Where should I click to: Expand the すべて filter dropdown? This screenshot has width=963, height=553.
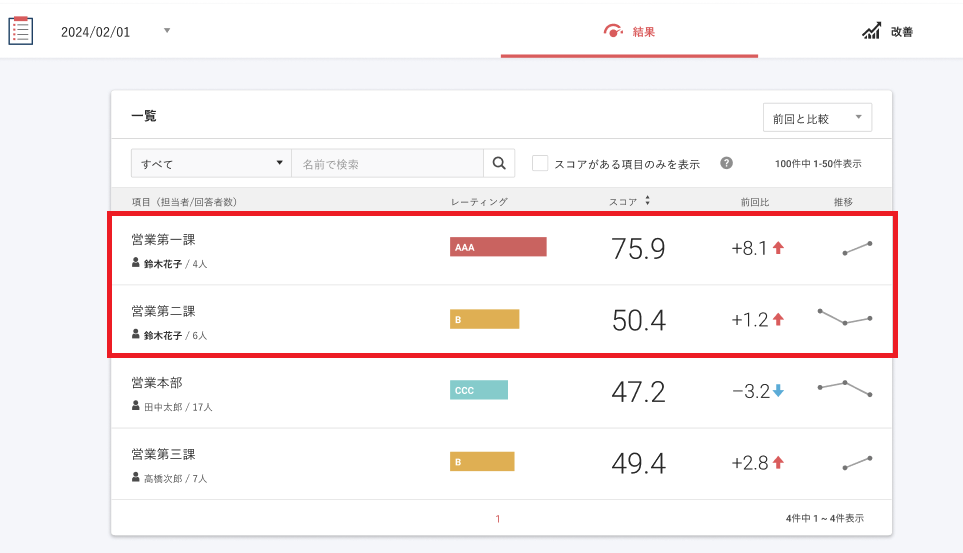(211, 163)
